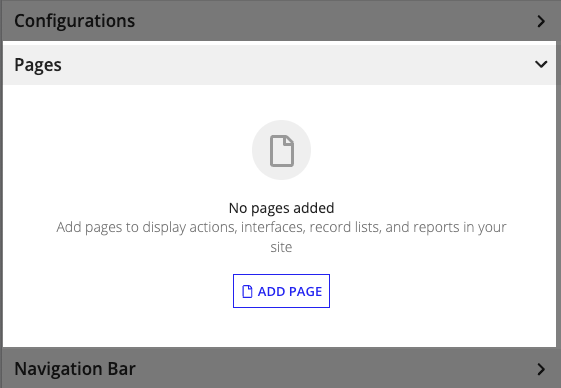
Task: Click the "Add pages to display actions" description
Action: pyautogui.click(x=281, y=237)
